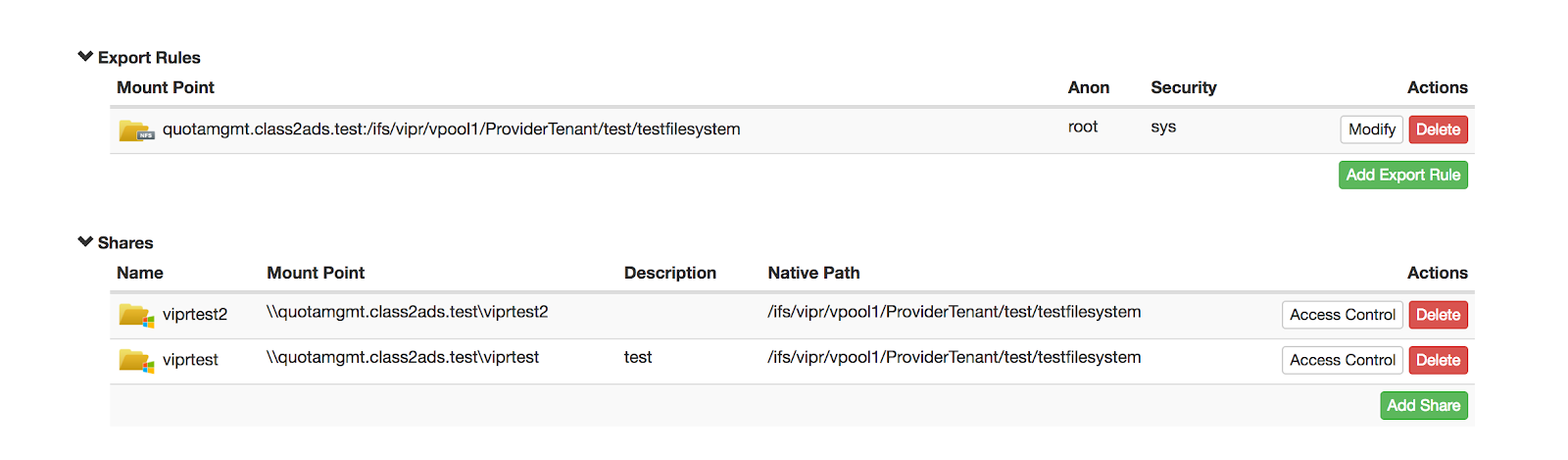The image size is (1568, 460).
Task: Click the Shares section heading
Action: [125, 243]
